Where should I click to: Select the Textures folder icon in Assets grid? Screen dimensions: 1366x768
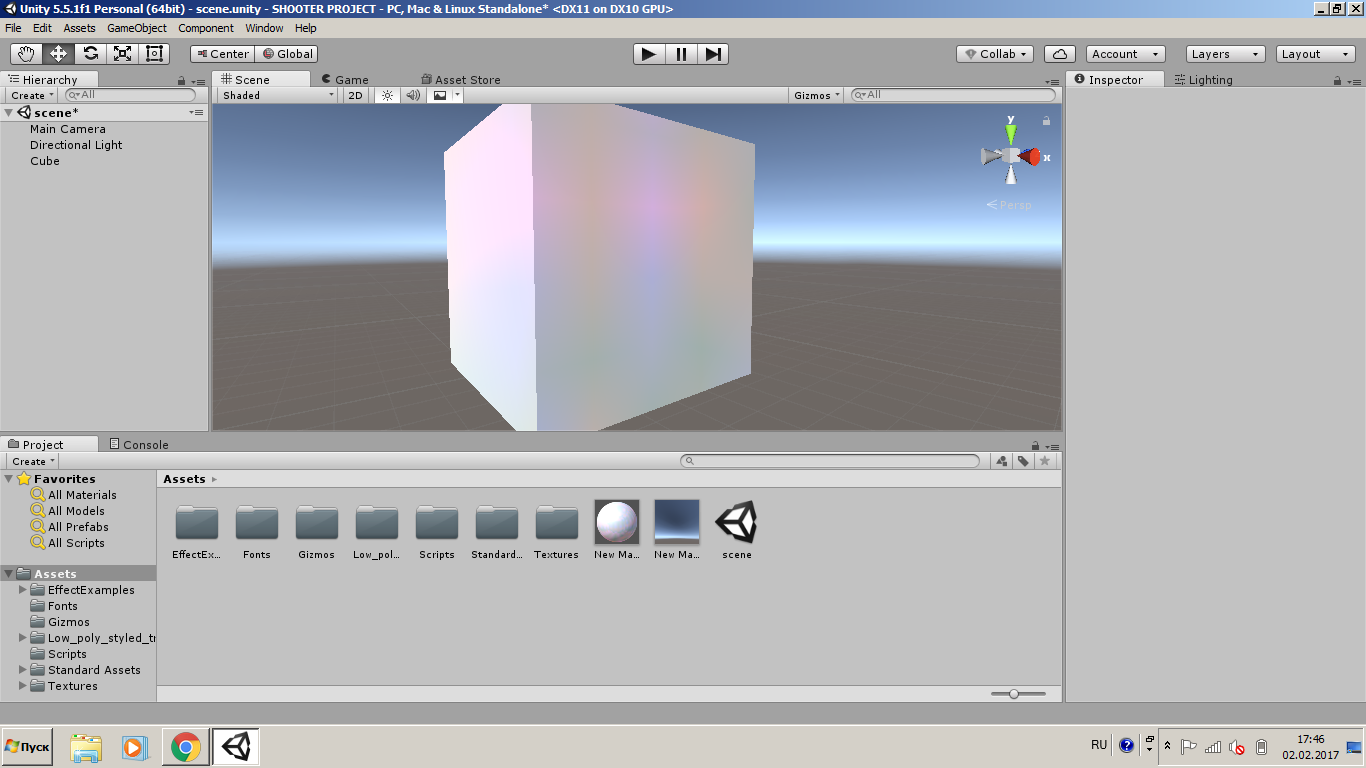(x=557, y=523)
